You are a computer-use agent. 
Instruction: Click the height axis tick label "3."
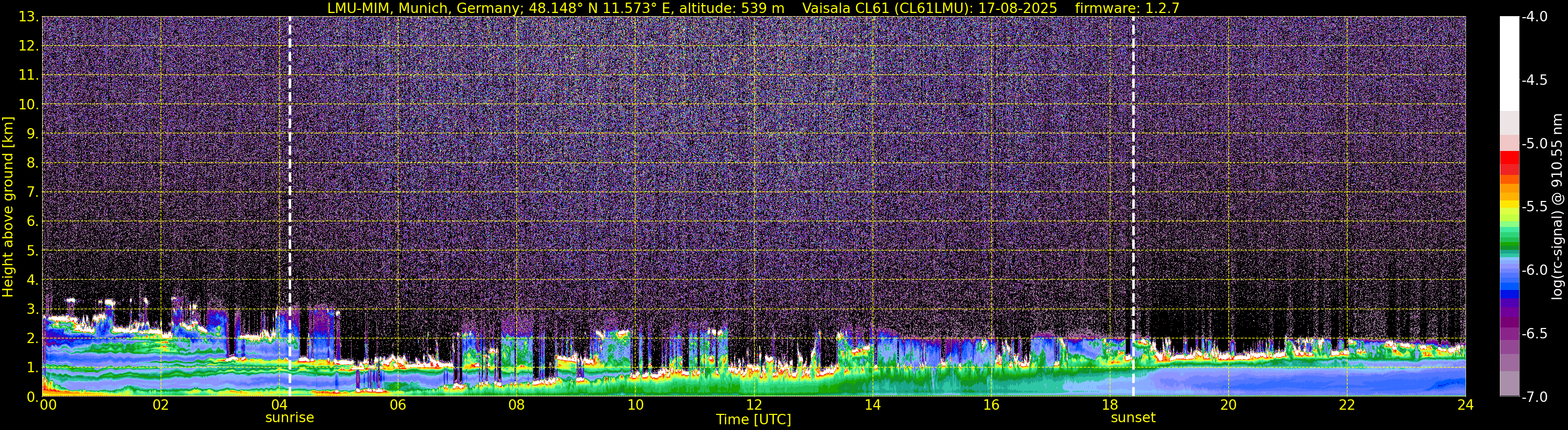(32, 309)
